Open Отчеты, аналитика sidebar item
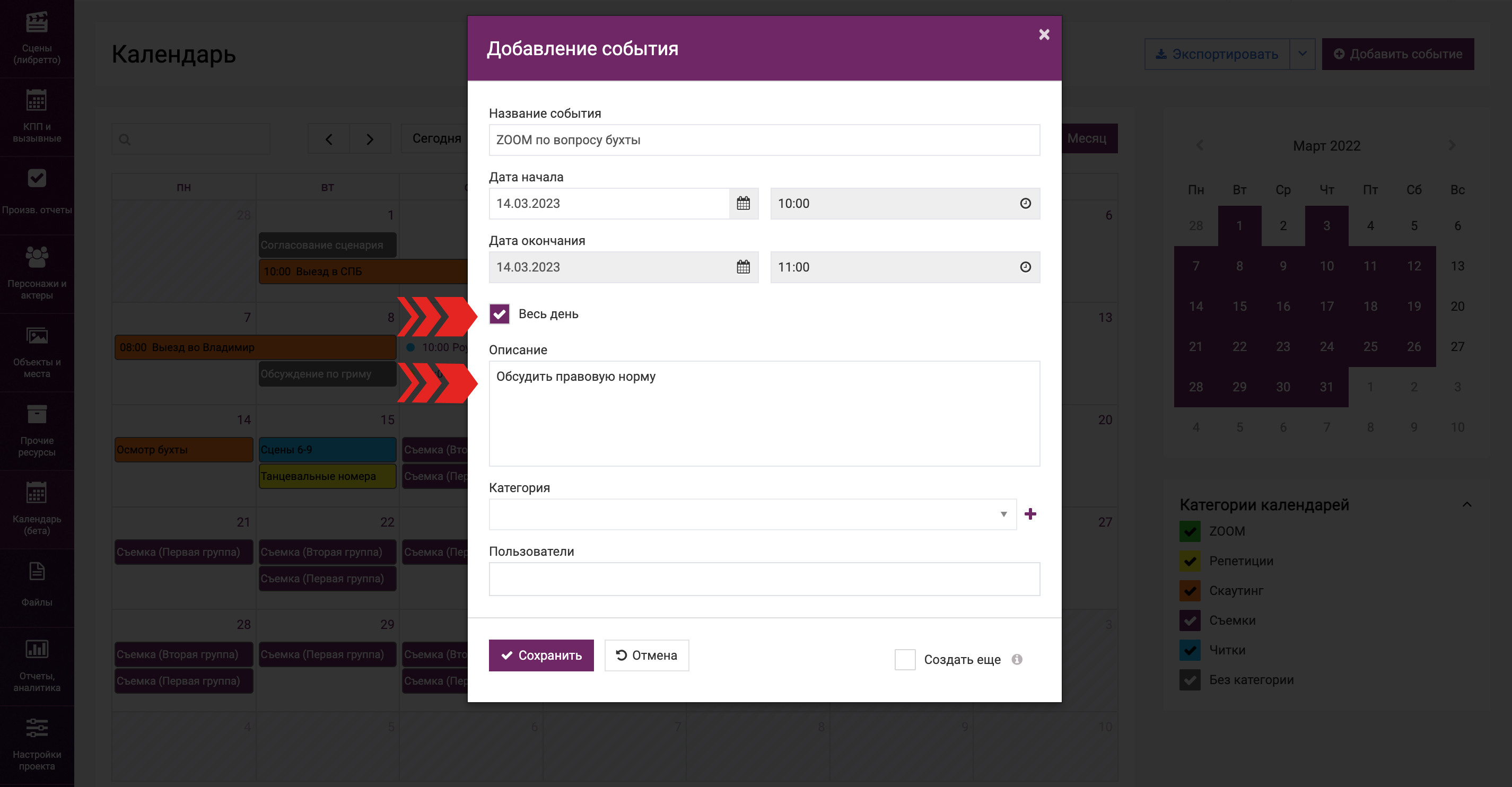Screen dimensions: 1512x787 [37, 666]
